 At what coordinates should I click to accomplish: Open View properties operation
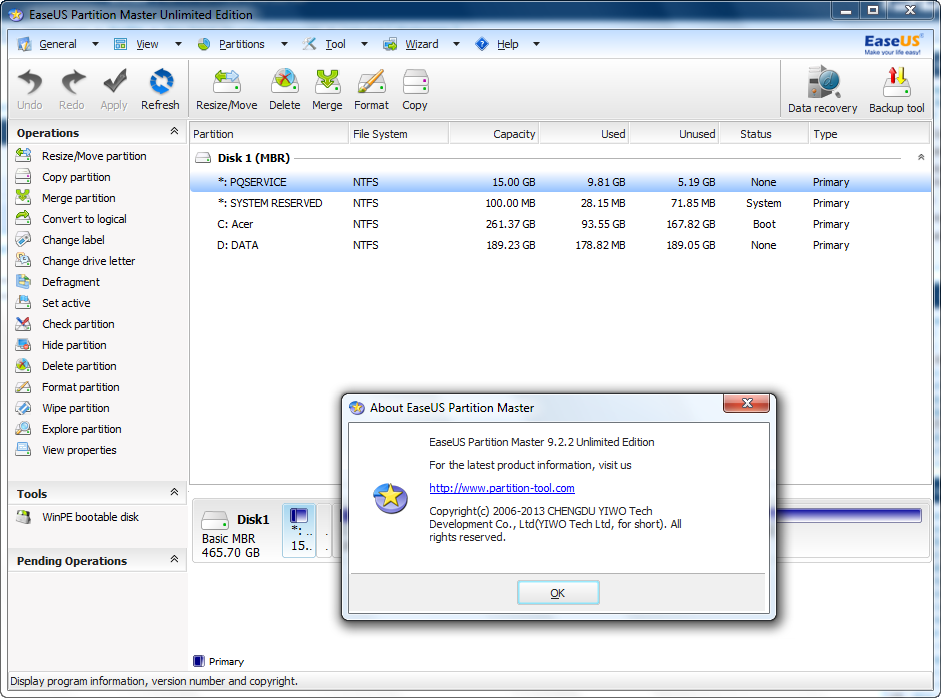click(79, 450)
